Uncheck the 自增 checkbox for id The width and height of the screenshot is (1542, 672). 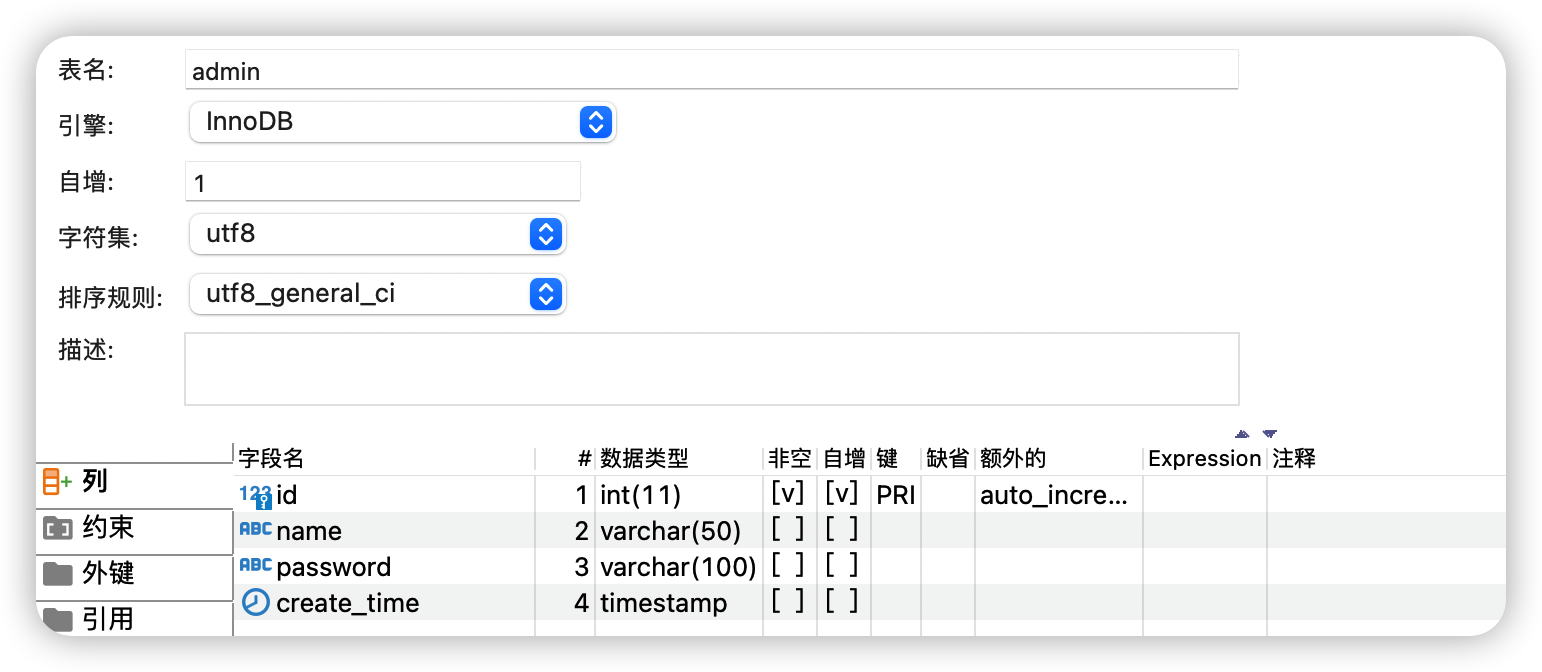[x=843, y=493]
